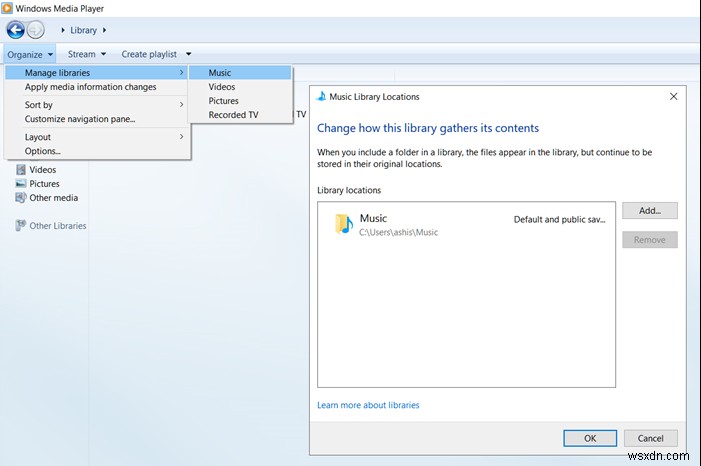Choose Customize navigation pane menu item
Image resolution: width=701 pixels, height=466 pixels.
coord(96,119)
